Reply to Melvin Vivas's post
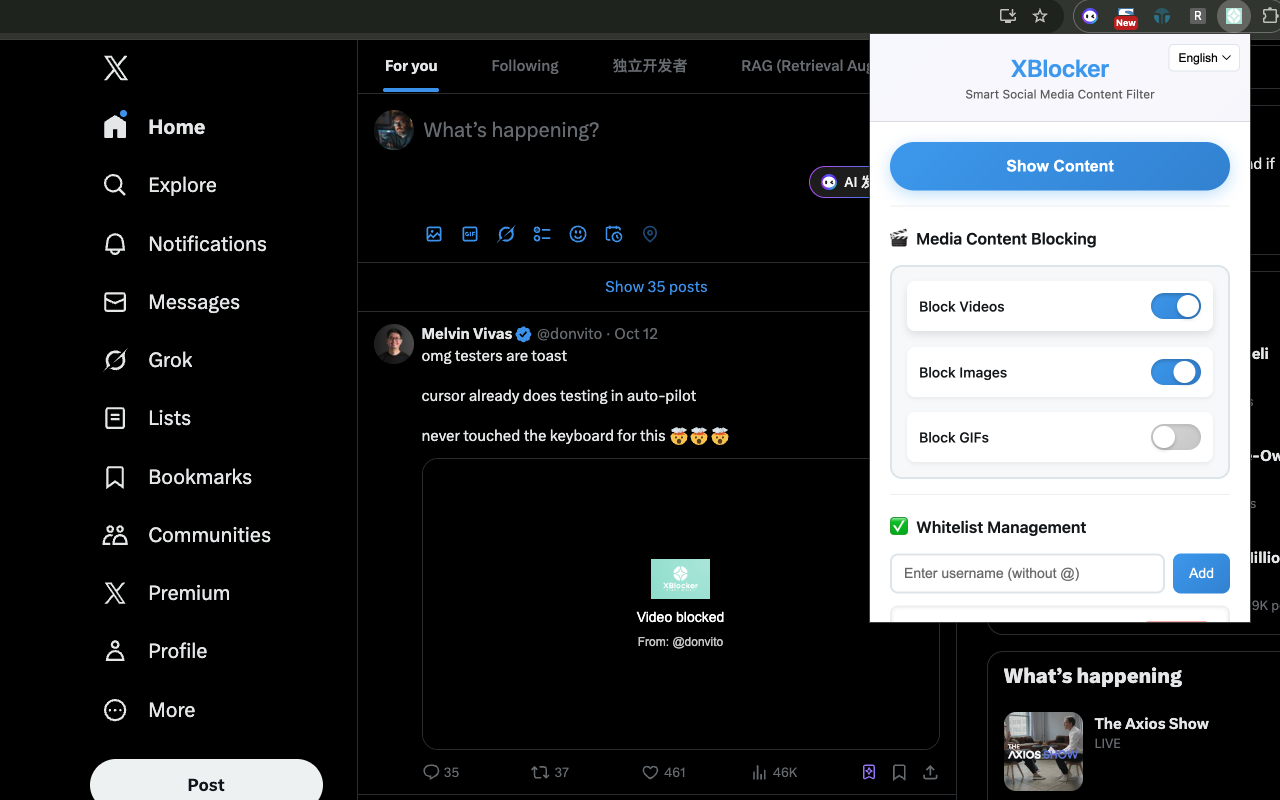Screen dimensions: 1280x800 441,772
